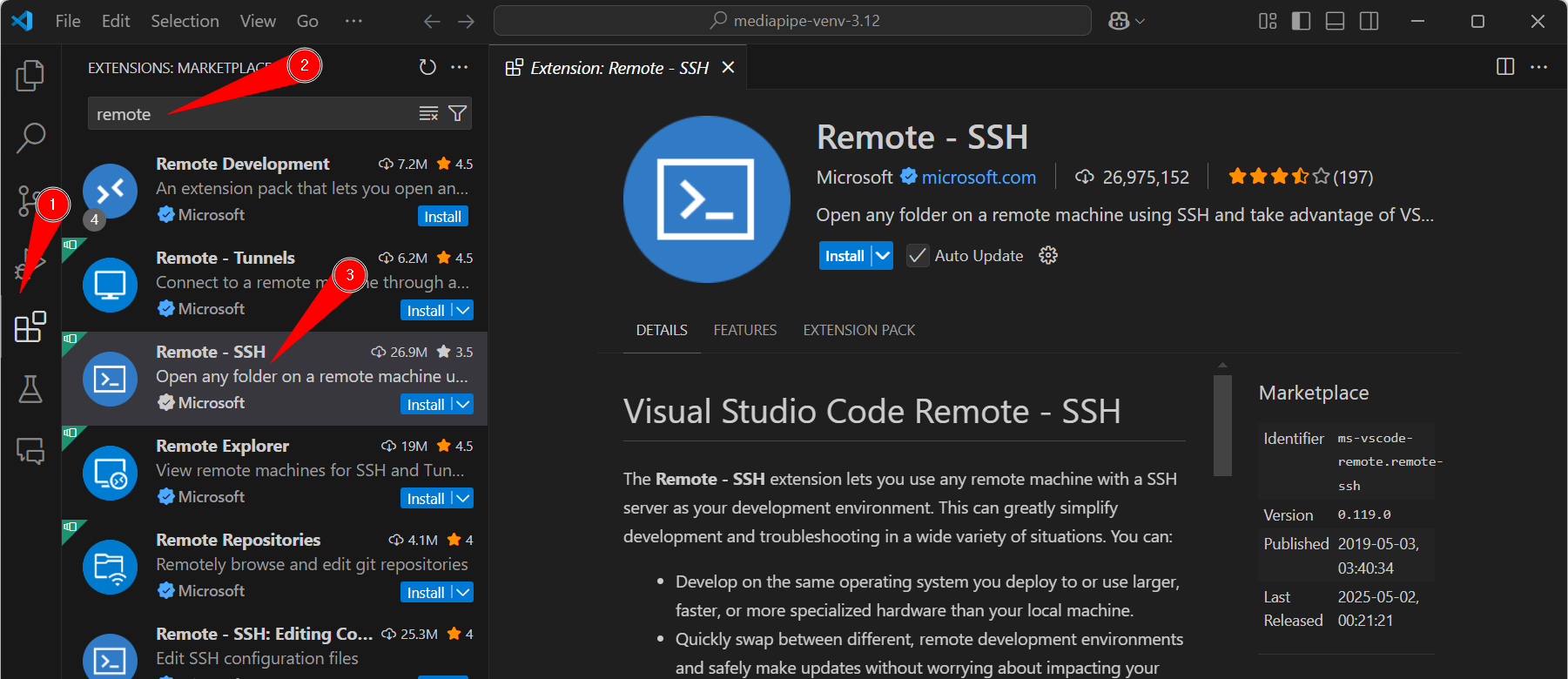Open editor more actions menu
The height and width of the screenshot is (679, 1568).
(x=1539, y=67)
